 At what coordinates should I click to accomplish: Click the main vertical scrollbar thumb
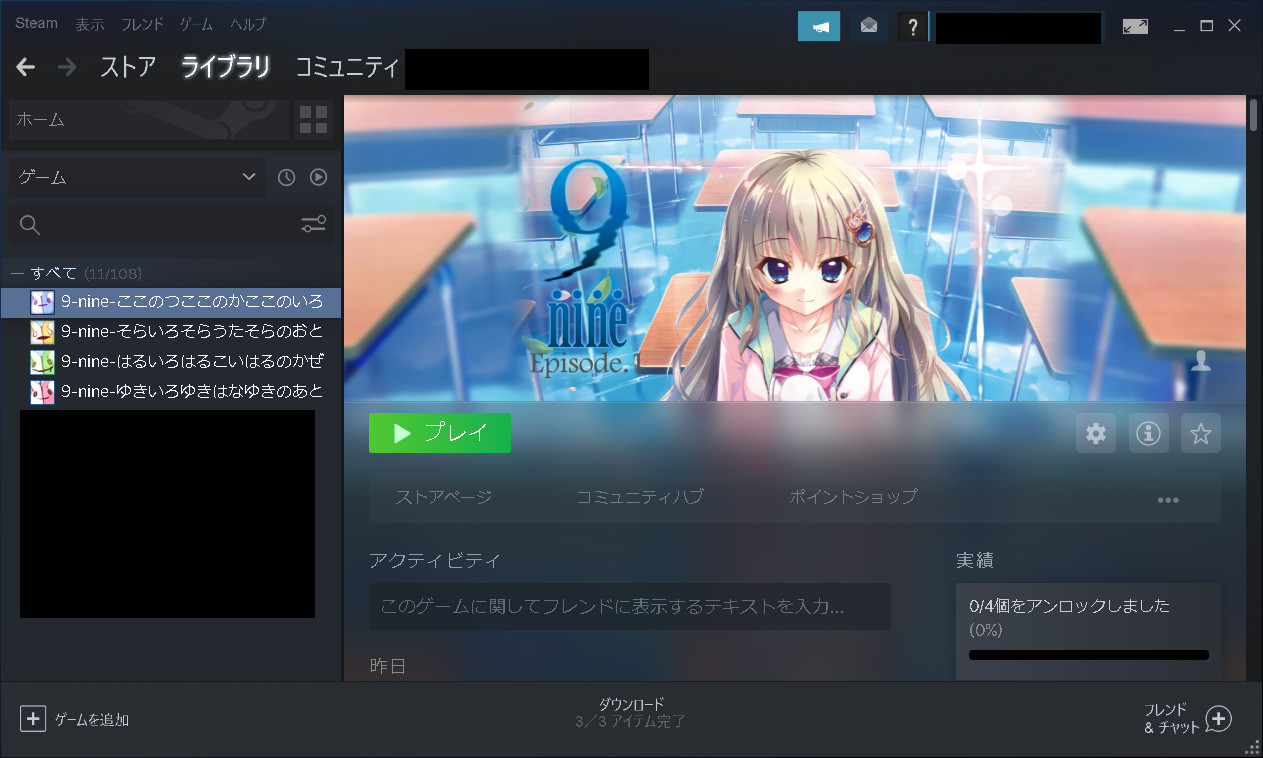coord(1254,115)
